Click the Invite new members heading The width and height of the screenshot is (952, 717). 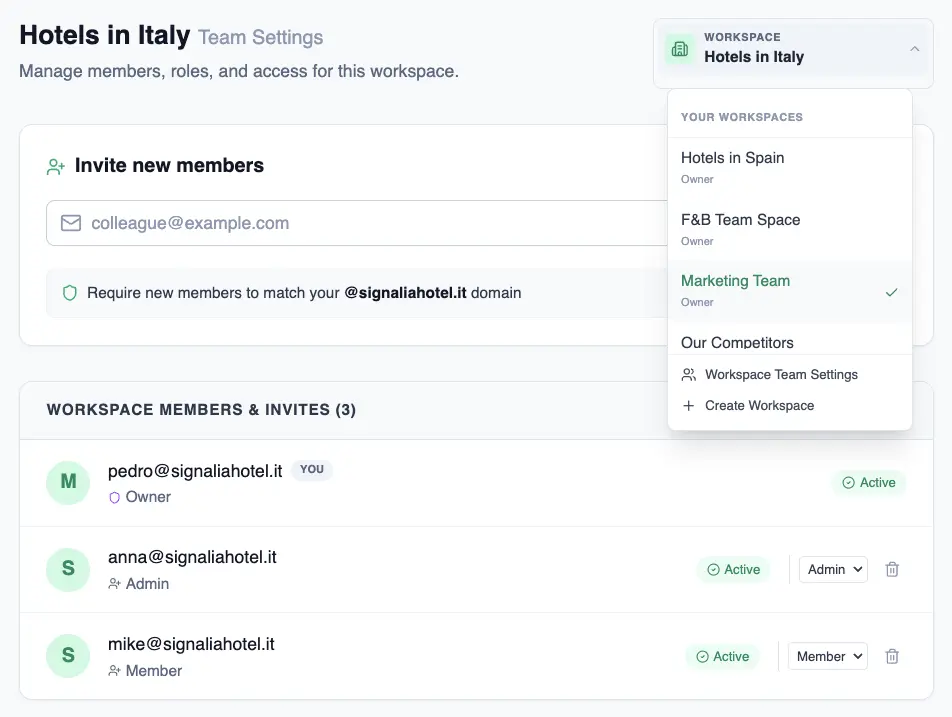pyautogui.click(x=169, y=166)
